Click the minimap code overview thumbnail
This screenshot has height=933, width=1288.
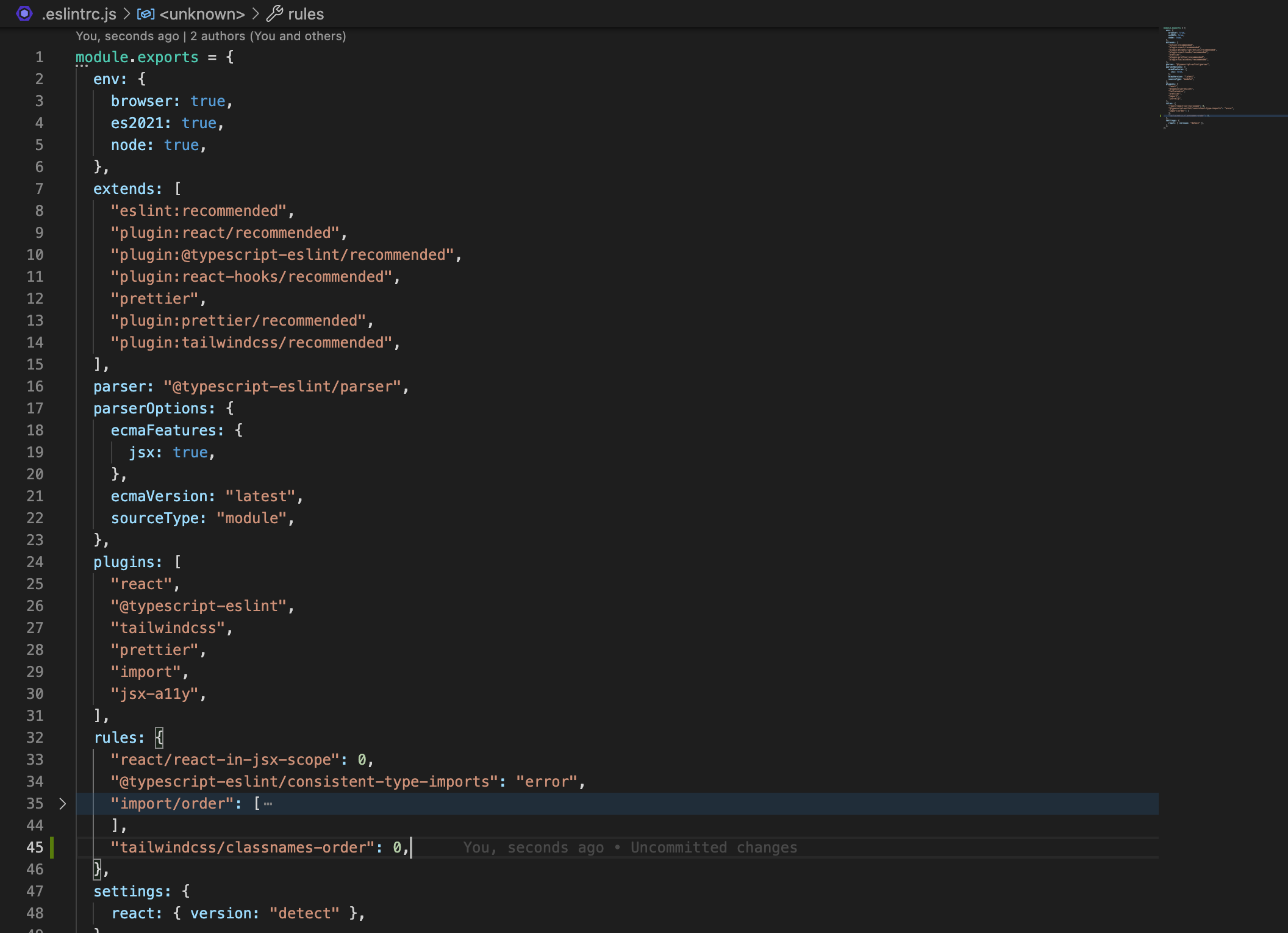coord(1195,73)
